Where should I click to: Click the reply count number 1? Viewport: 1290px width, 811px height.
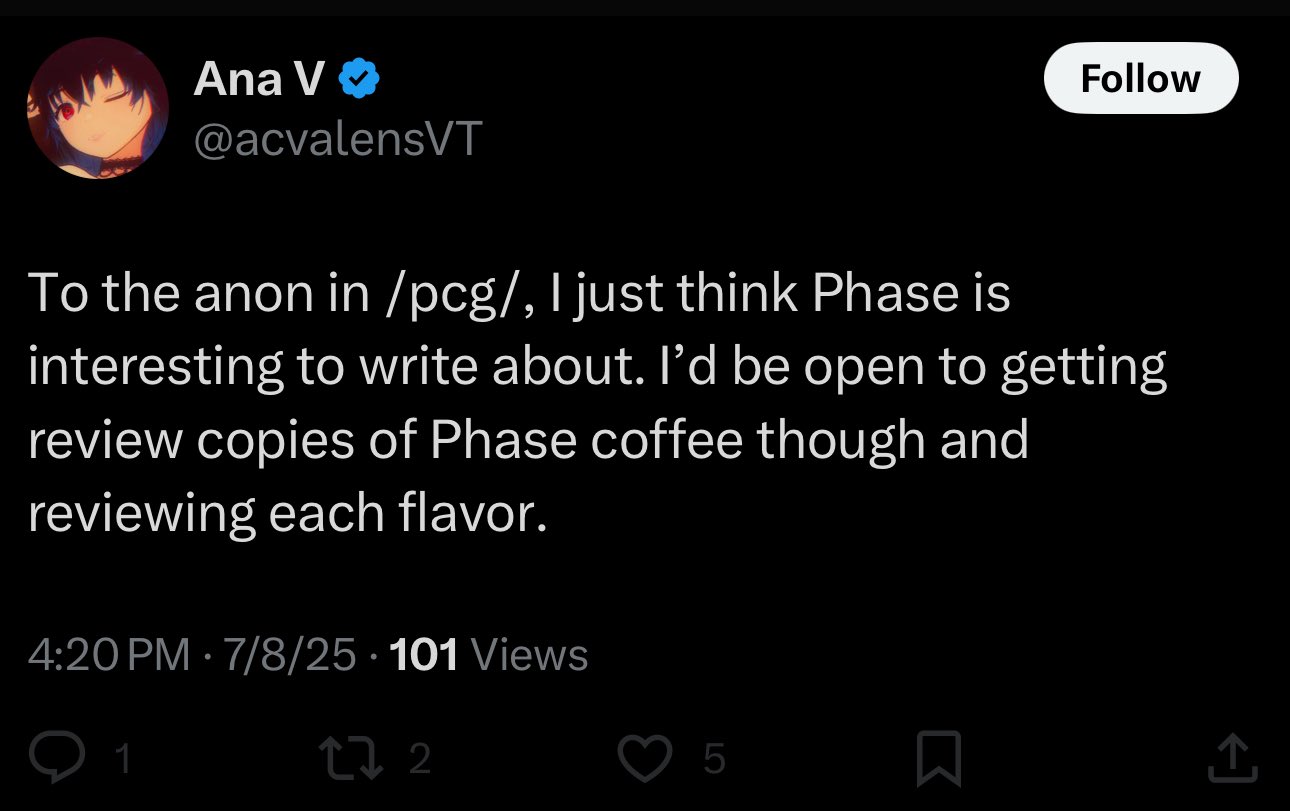tap(123, 760)
